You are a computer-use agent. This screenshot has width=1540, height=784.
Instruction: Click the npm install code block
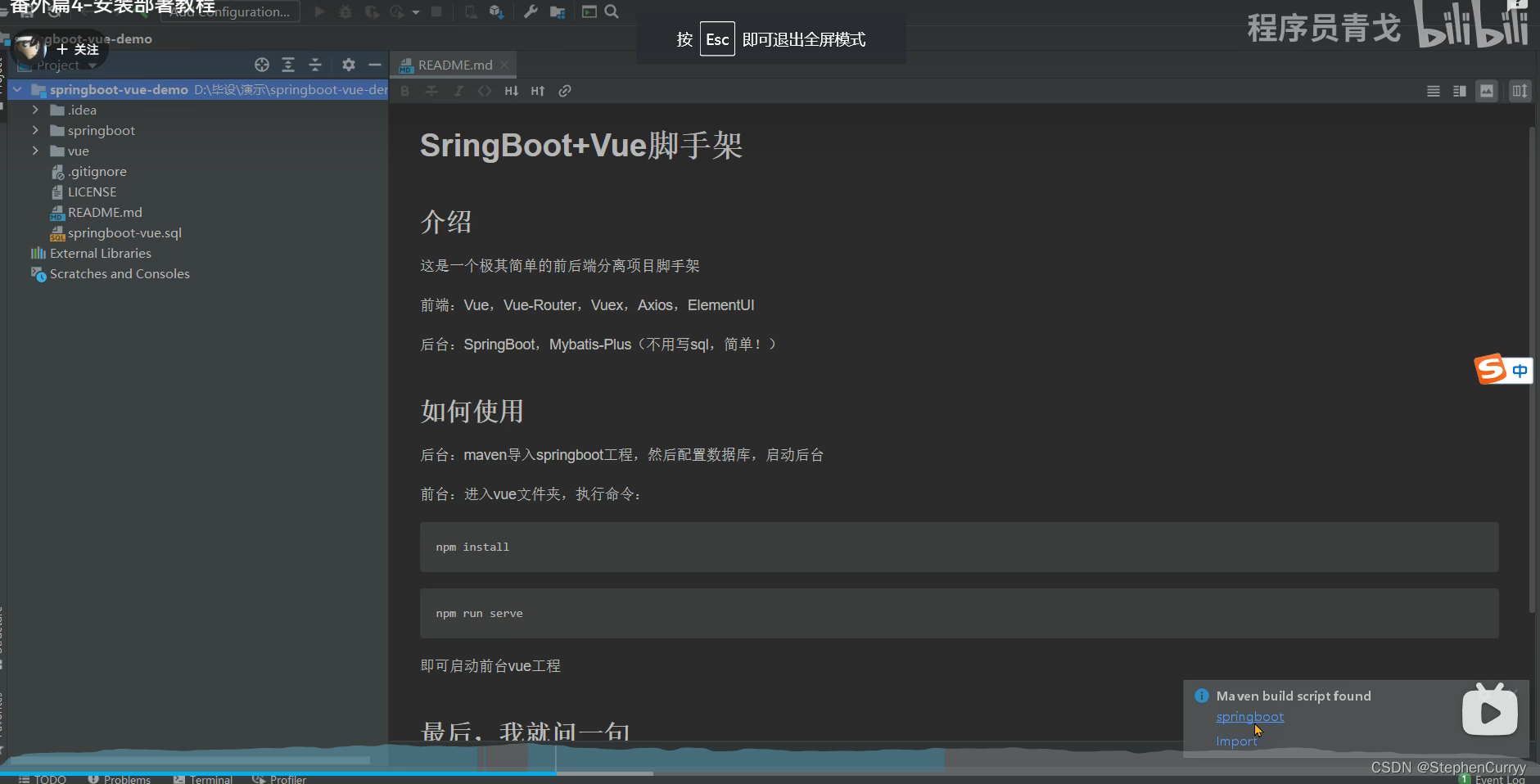pyautogui.click(x=959, y=547)
